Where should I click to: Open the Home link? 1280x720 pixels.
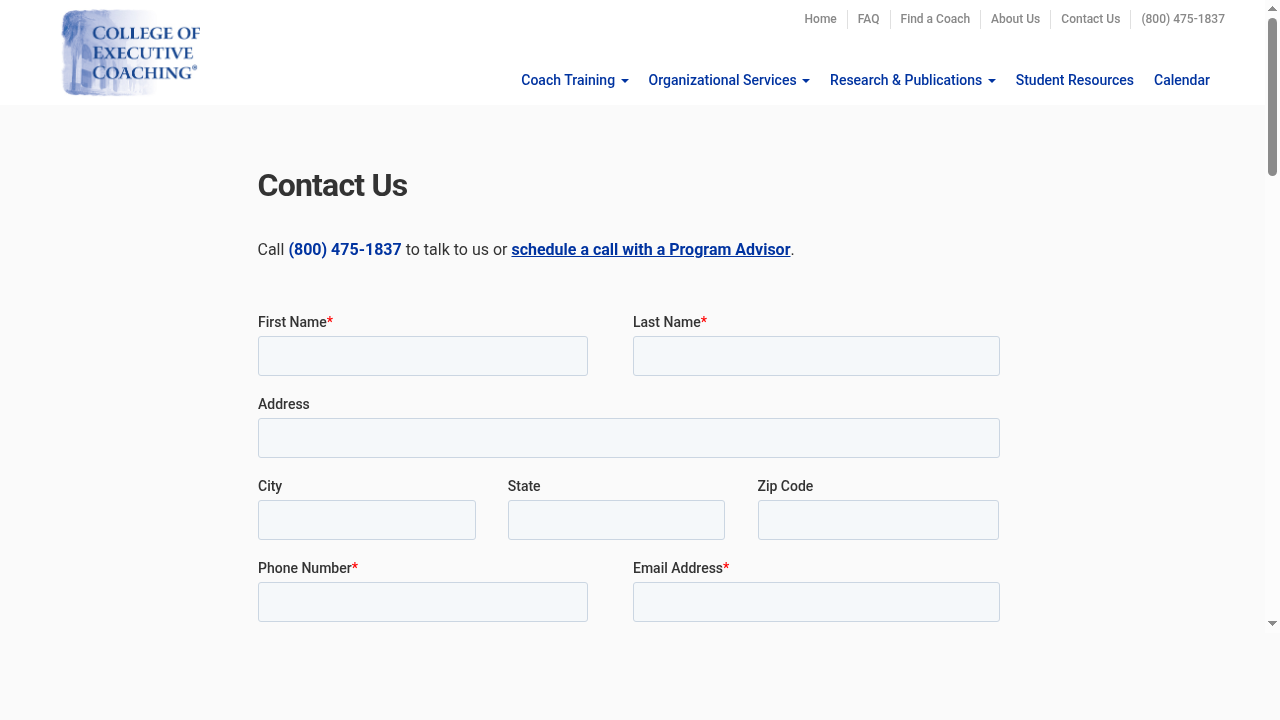tap(820, 19)
